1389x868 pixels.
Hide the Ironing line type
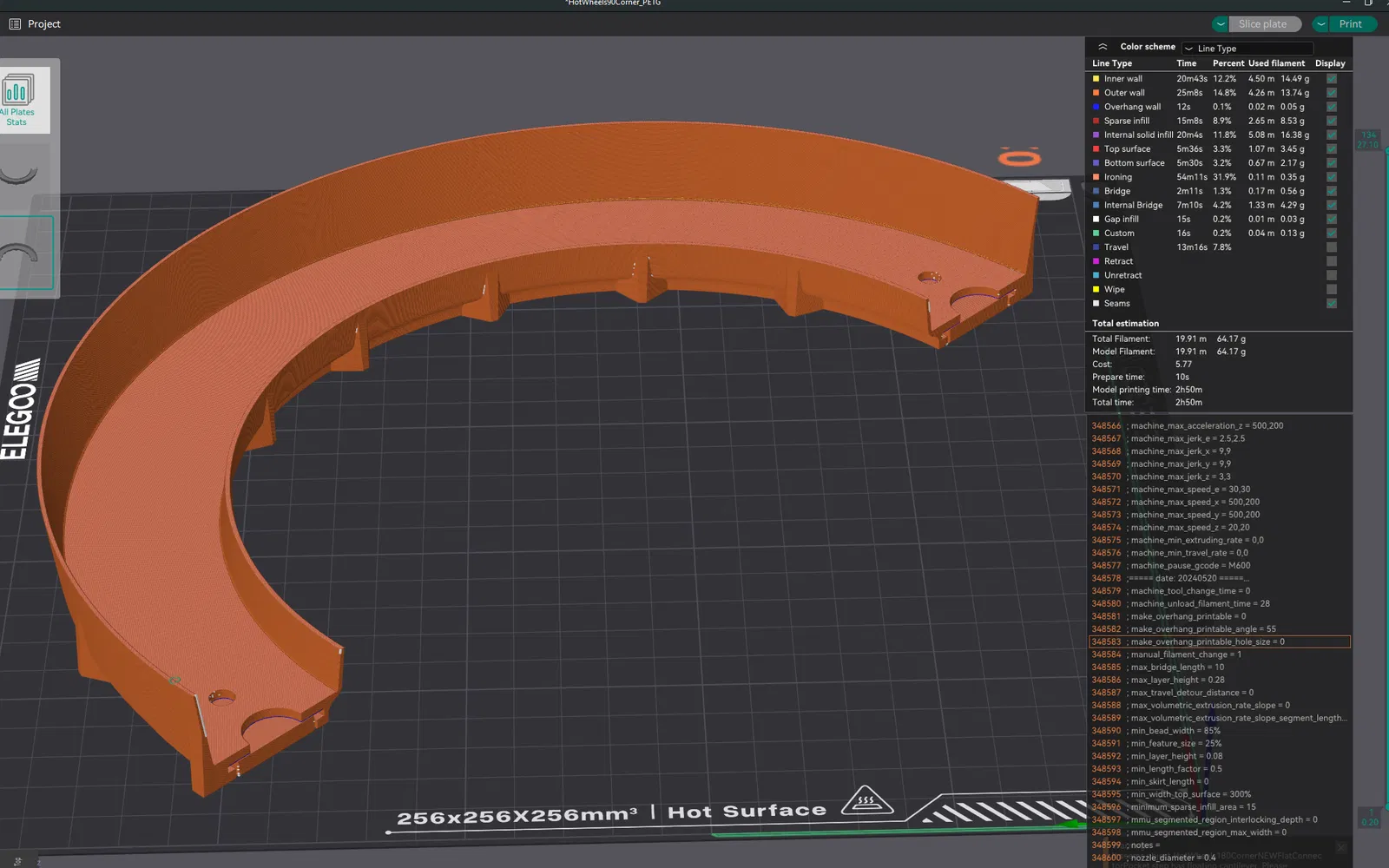(1331, 177)
